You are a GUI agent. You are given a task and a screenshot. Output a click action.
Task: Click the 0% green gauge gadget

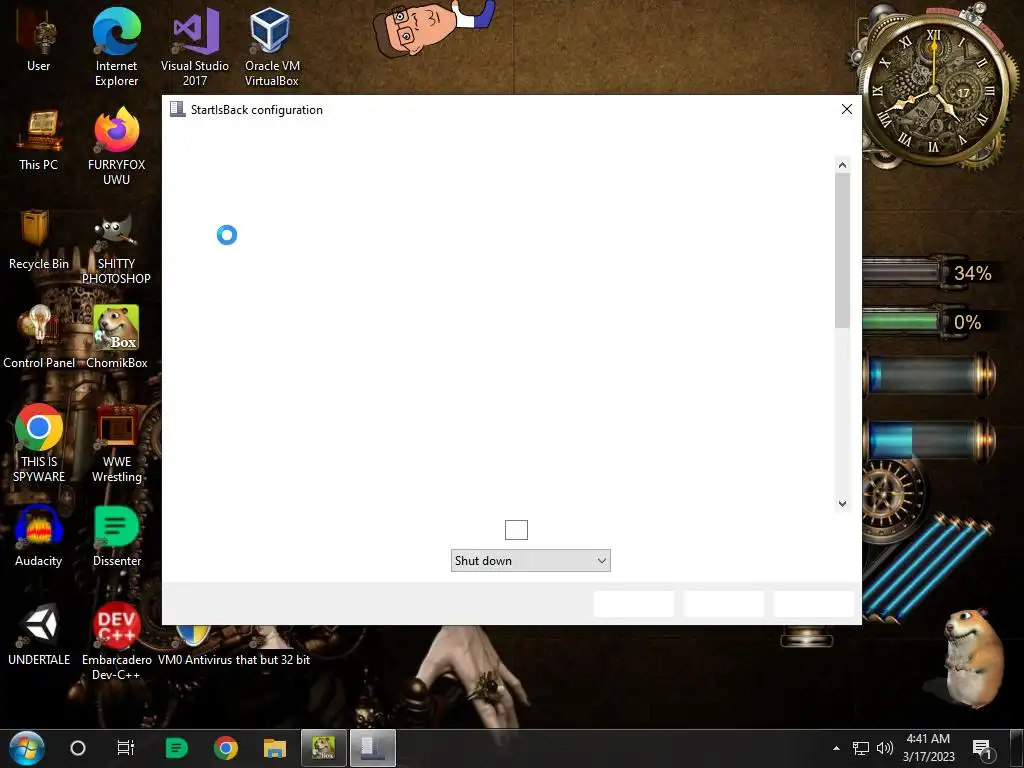(x=927, y=322)
